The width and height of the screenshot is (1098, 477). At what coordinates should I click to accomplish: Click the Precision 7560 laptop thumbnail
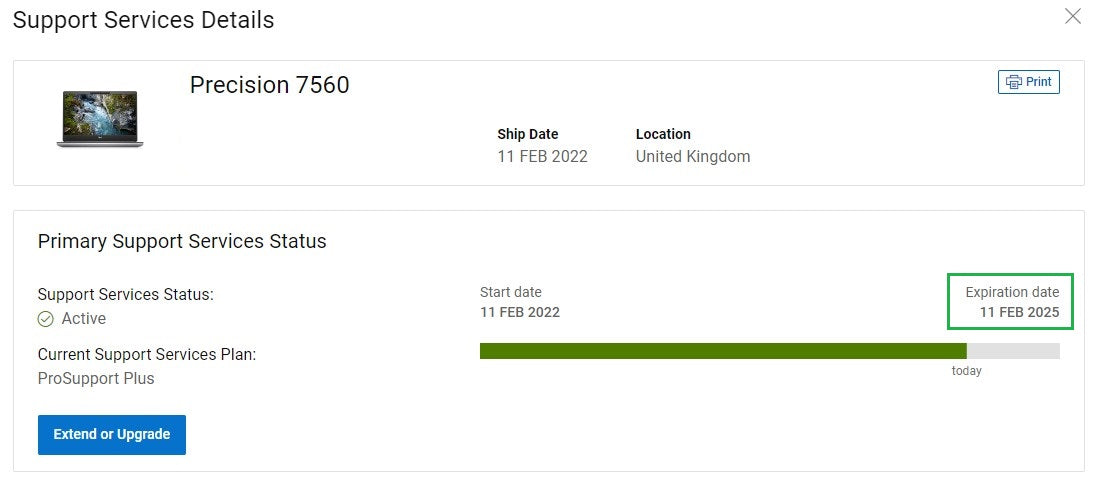click(x=100, y=119)
